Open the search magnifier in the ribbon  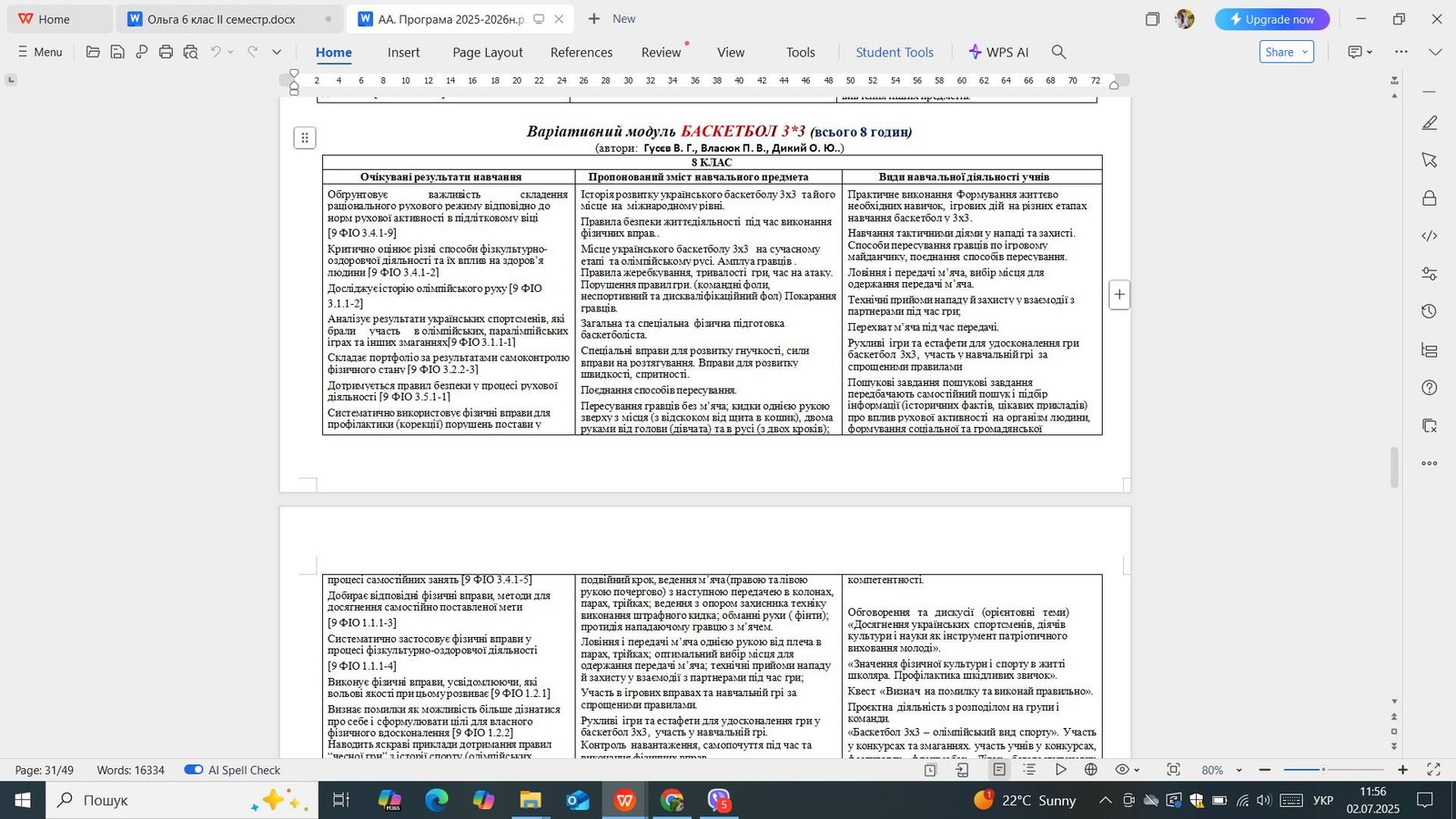pos(1058,52)
